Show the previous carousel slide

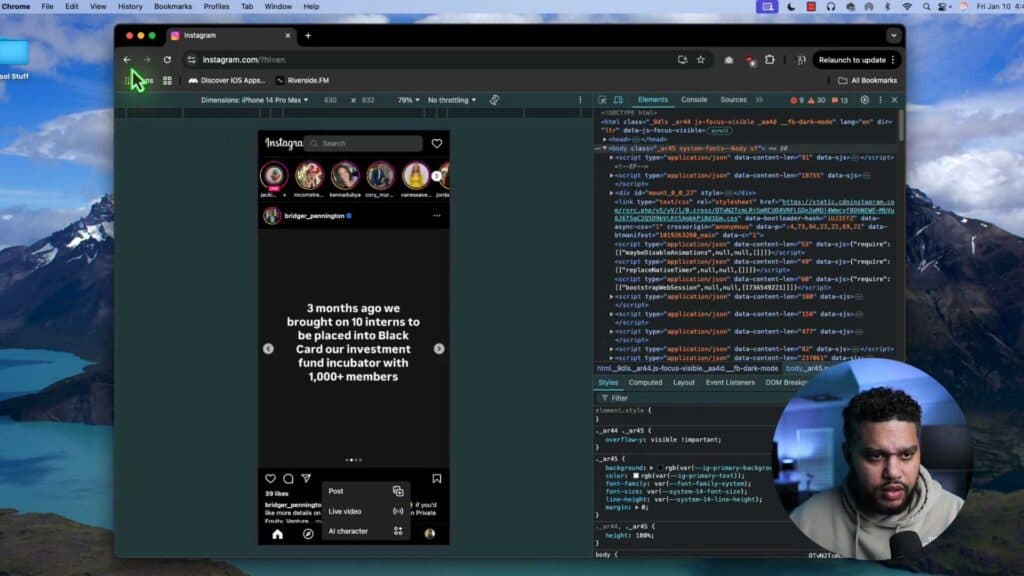click(x=268, y=349)
